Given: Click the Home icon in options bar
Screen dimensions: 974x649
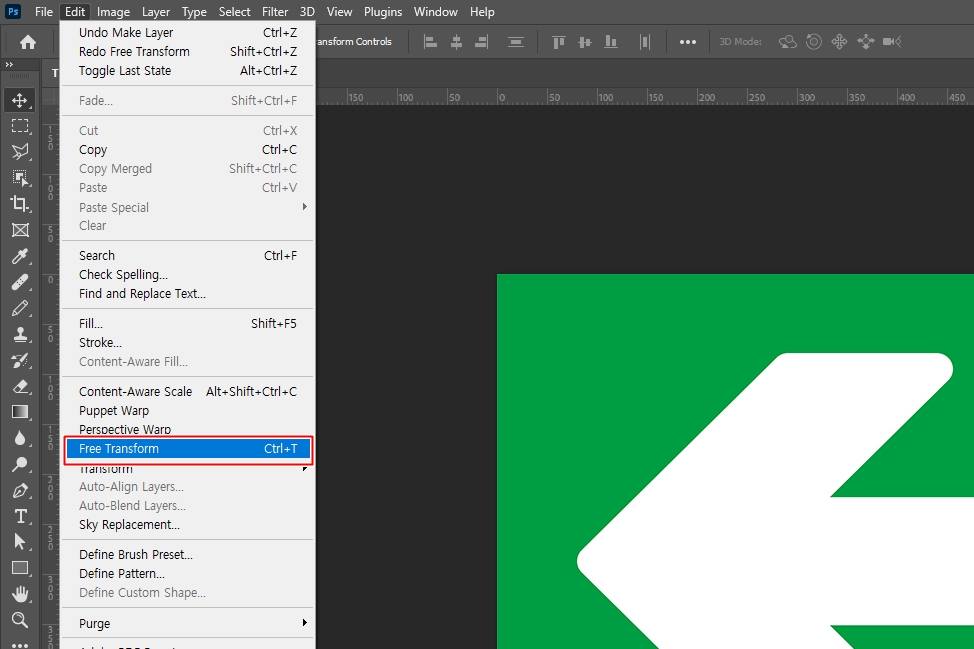Looking at the screenshot, I should (x=28, y=42).
